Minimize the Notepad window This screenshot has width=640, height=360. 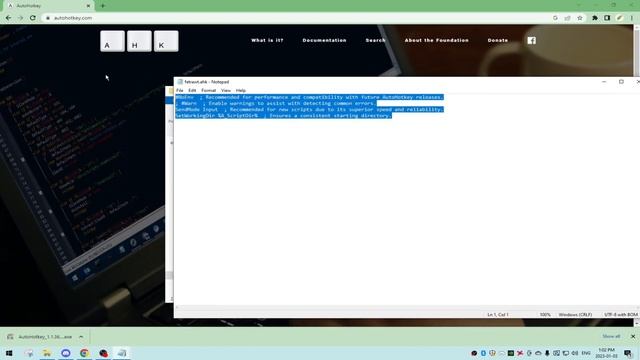pos(604,82)
